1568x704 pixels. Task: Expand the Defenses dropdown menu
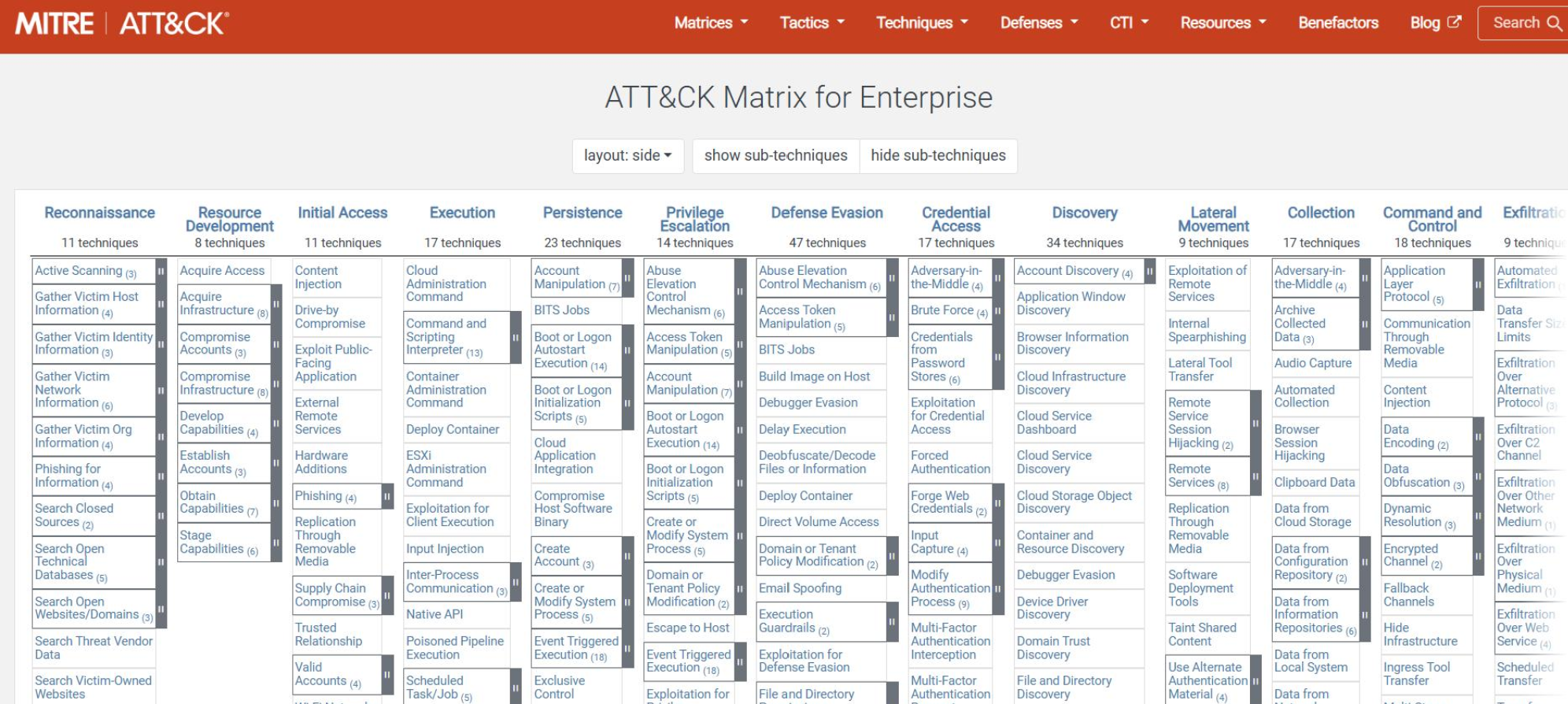coord(1039,23)
